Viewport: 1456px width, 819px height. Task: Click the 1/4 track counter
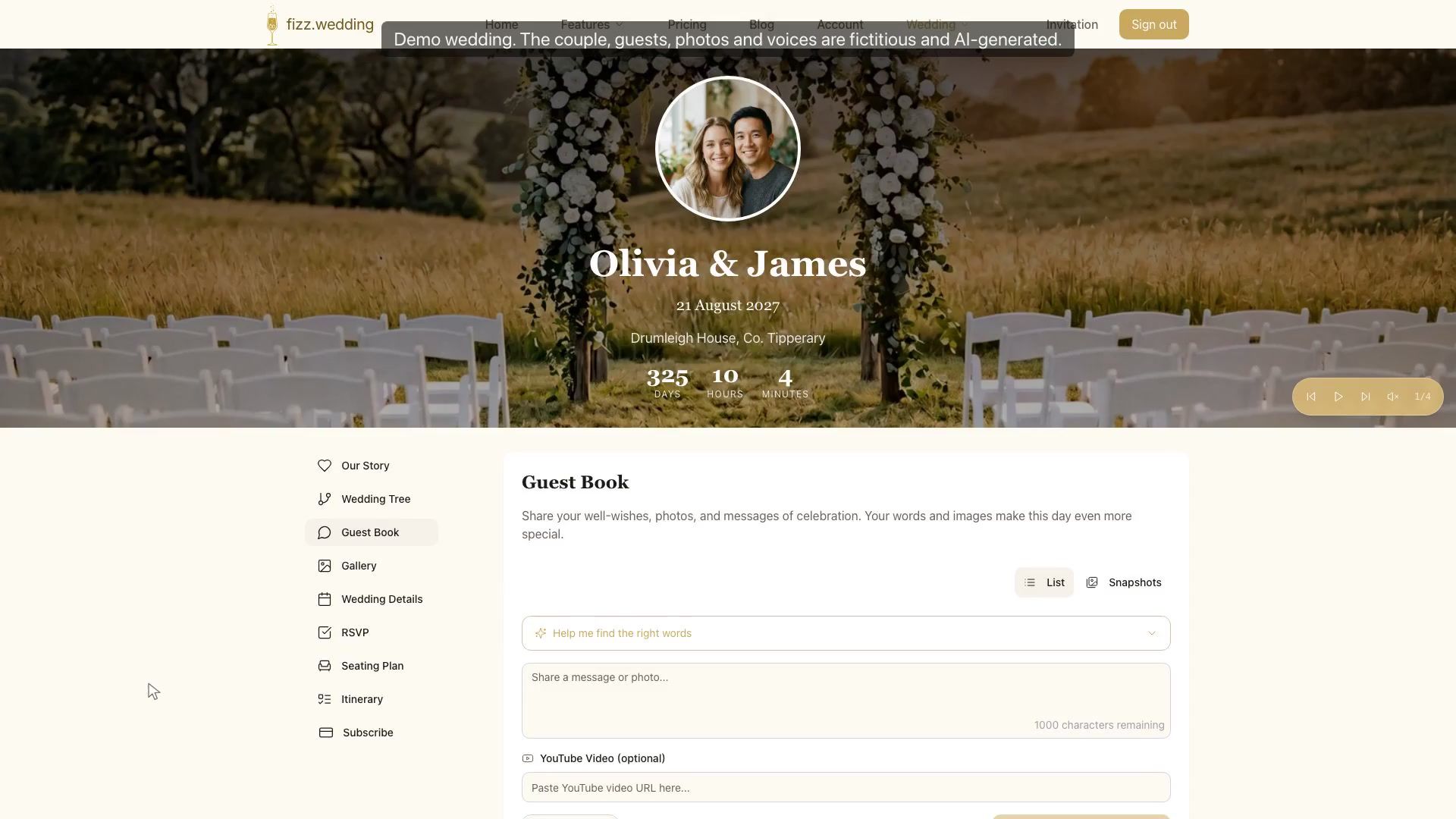coord(1423,397)
